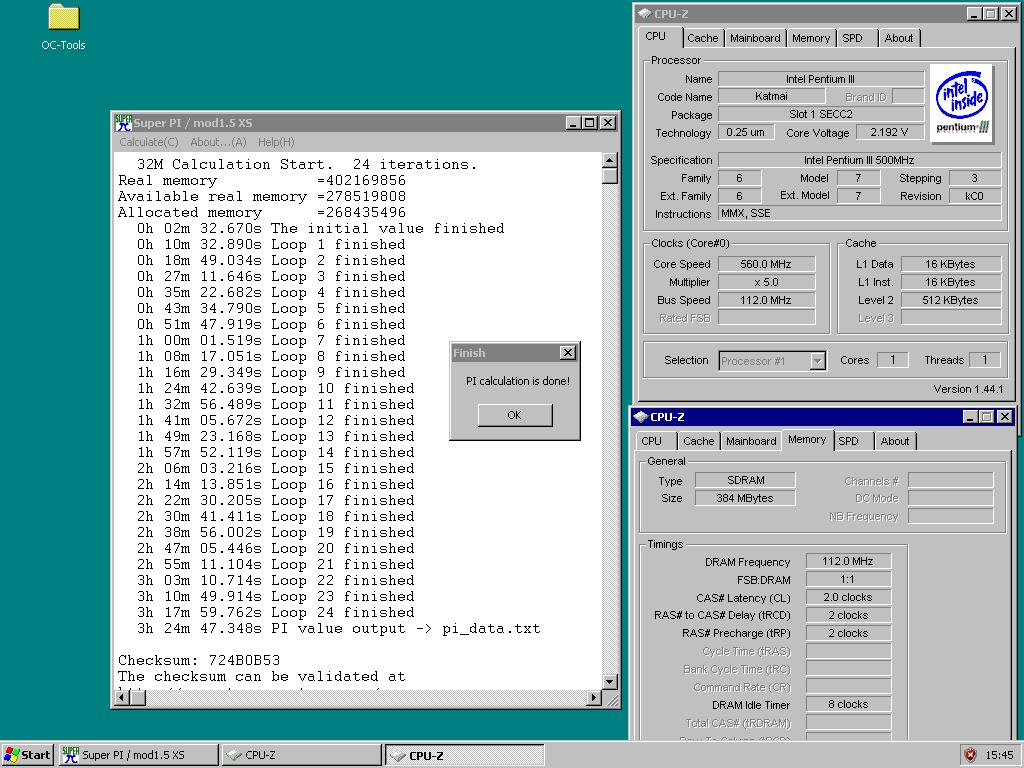Click the 15:45 system clock
The height and width of the screenshot is (768, 1024).
(x=999, y=755)
